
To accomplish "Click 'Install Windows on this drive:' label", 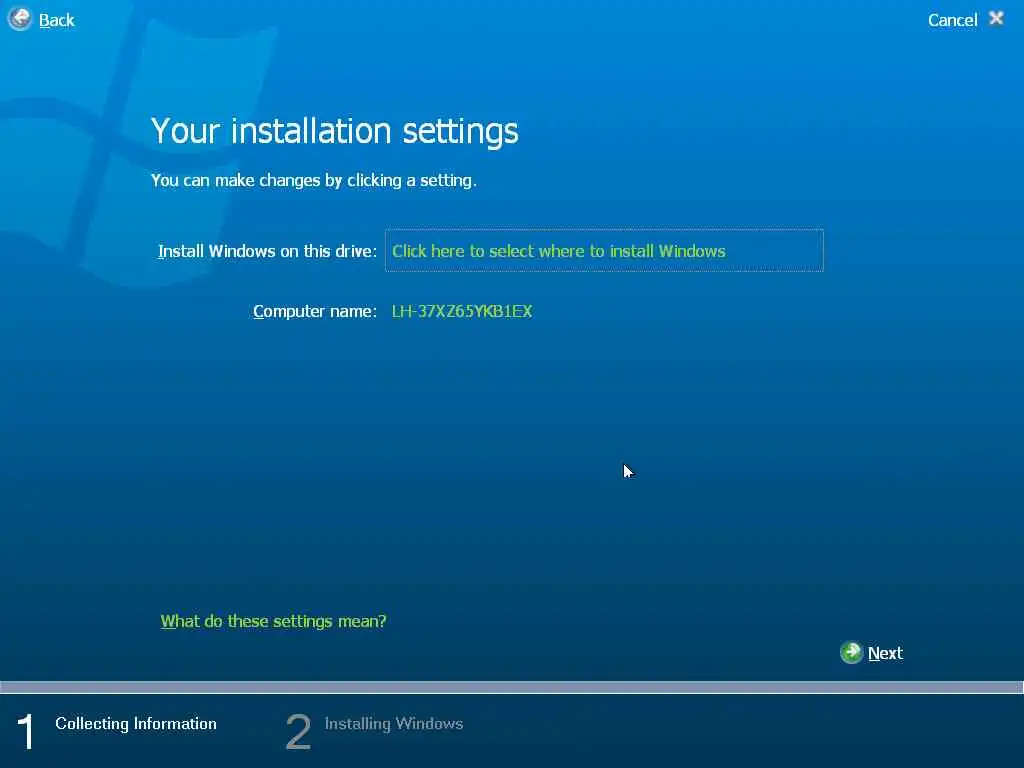I will coord(267,251).
